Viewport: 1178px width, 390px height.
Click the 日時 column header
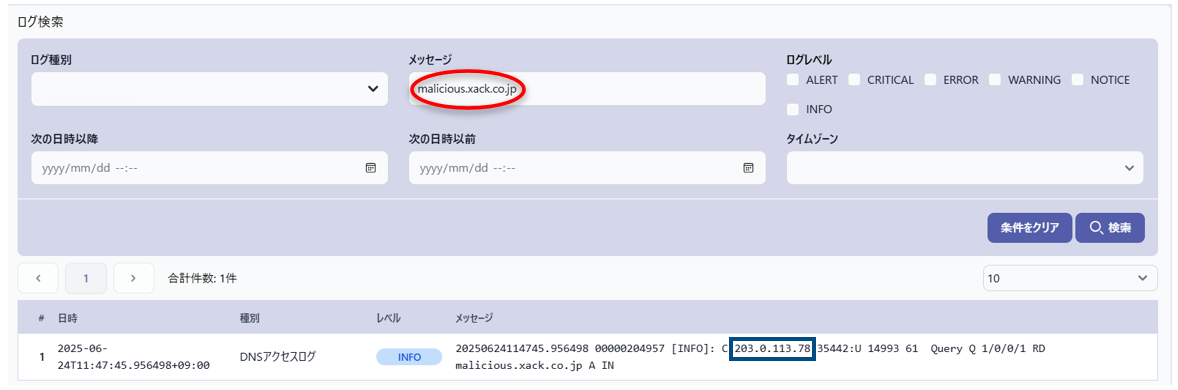(x=67, y=318)
